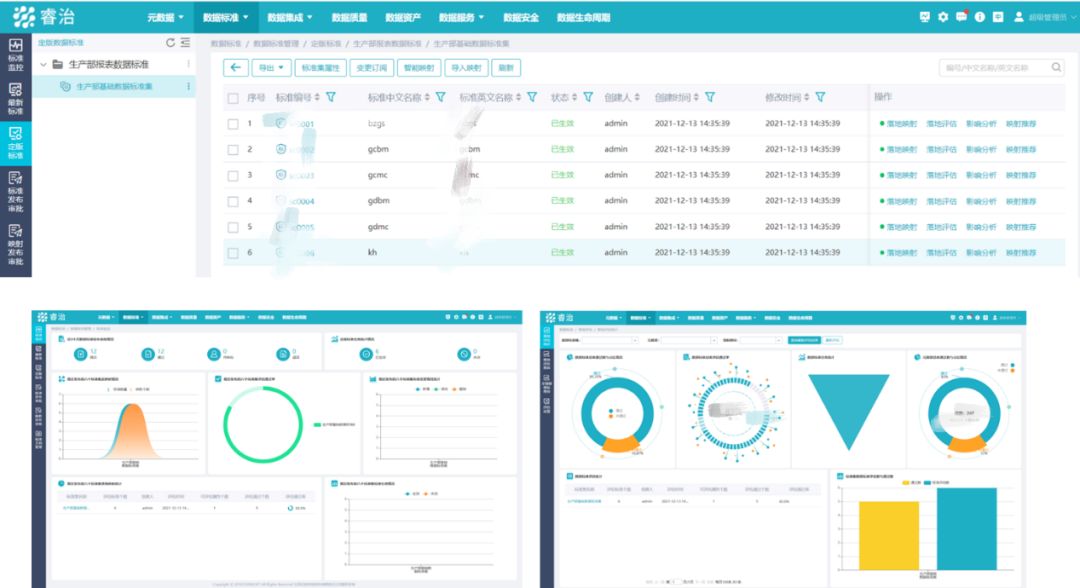1080x588 pixels.
Task: Click the info icon in the top bar
Action: tap(979, 17)
